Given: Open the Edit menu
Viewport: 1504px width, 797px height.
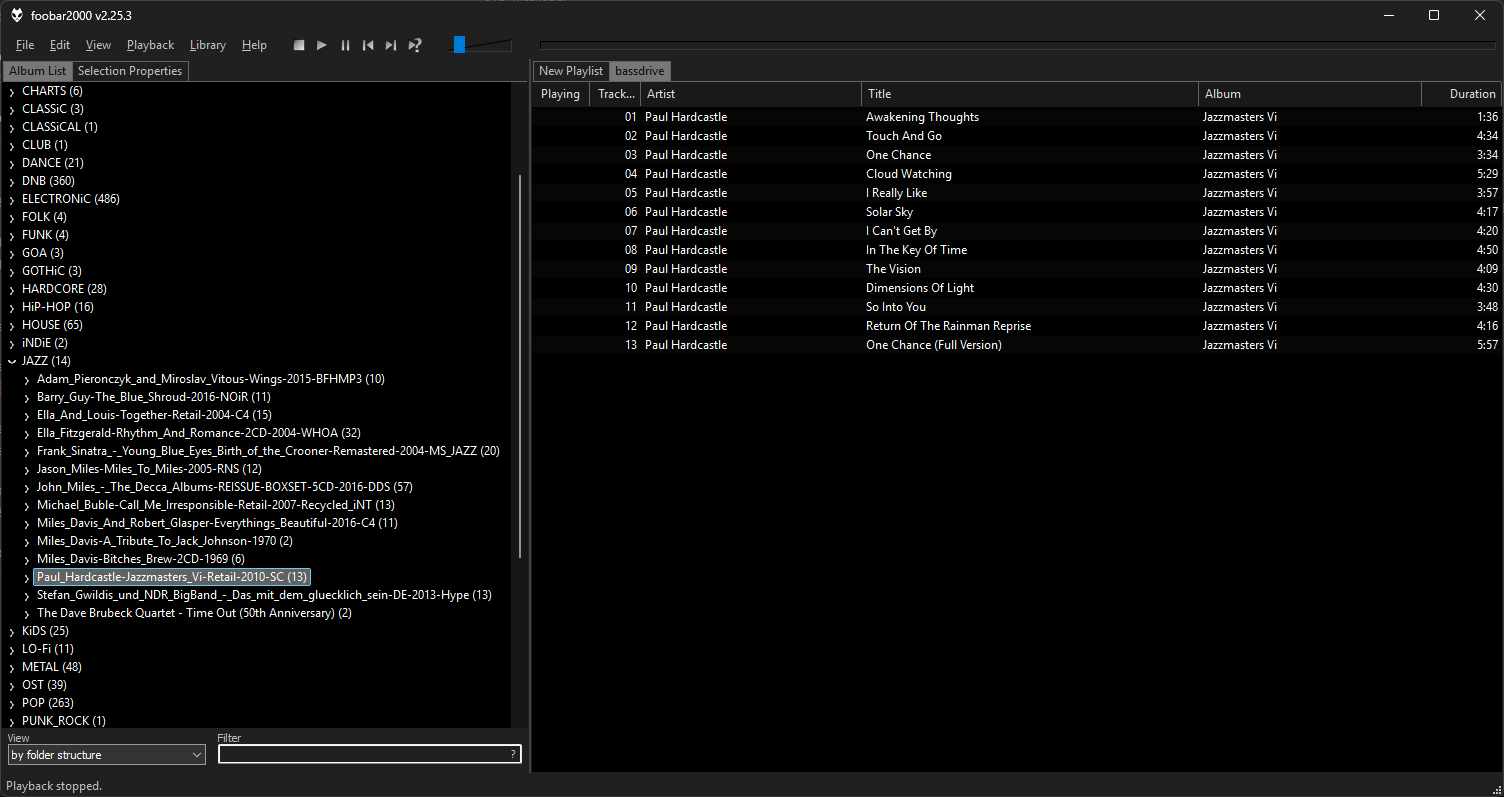Looking at the screenshot, I should coord(60,45).
